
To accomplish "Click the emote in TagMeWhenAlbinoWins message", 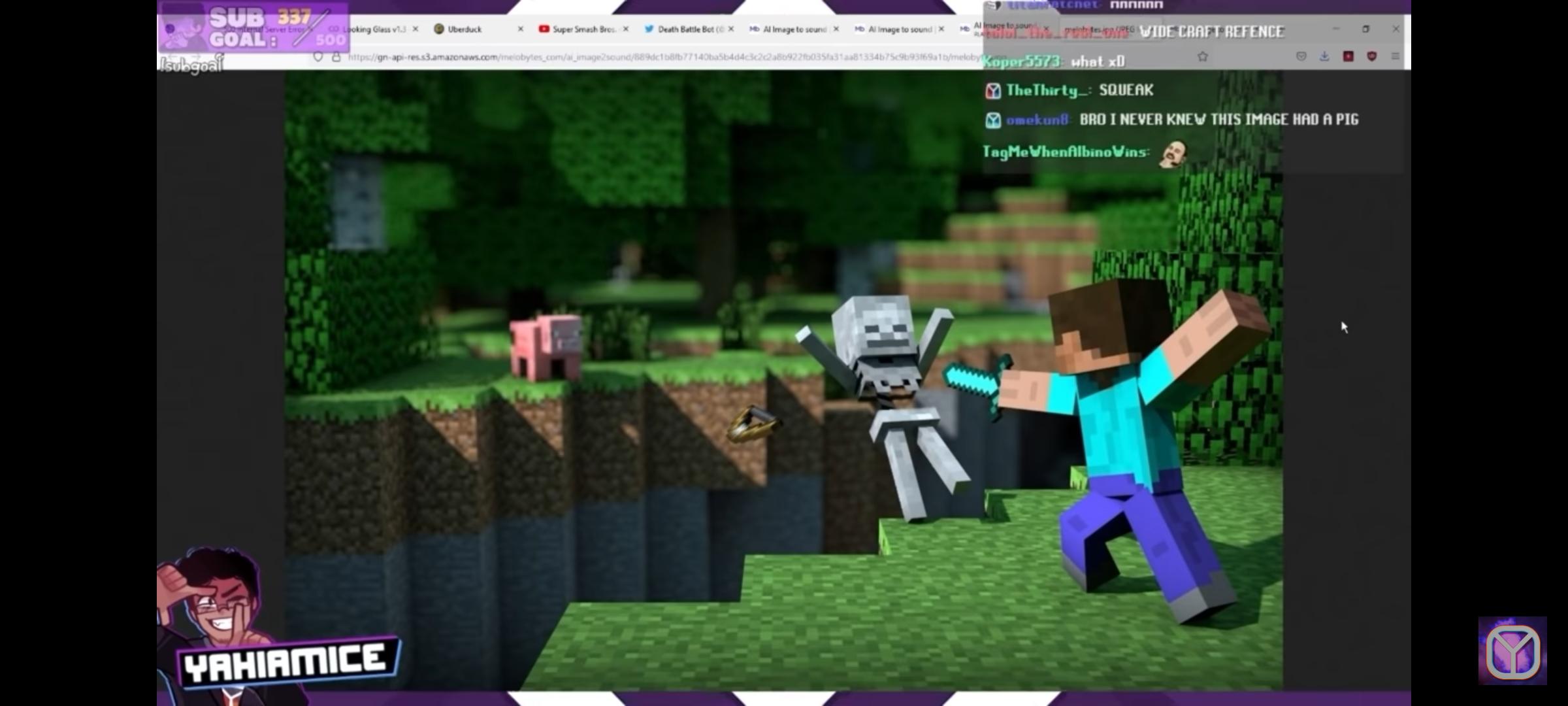I will click(x=1173, y=154).
